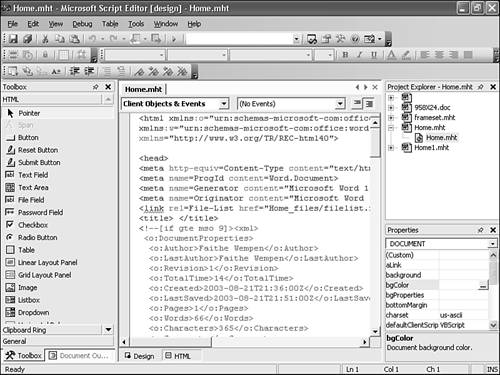Select the Text Field control

tap(58, 175)
